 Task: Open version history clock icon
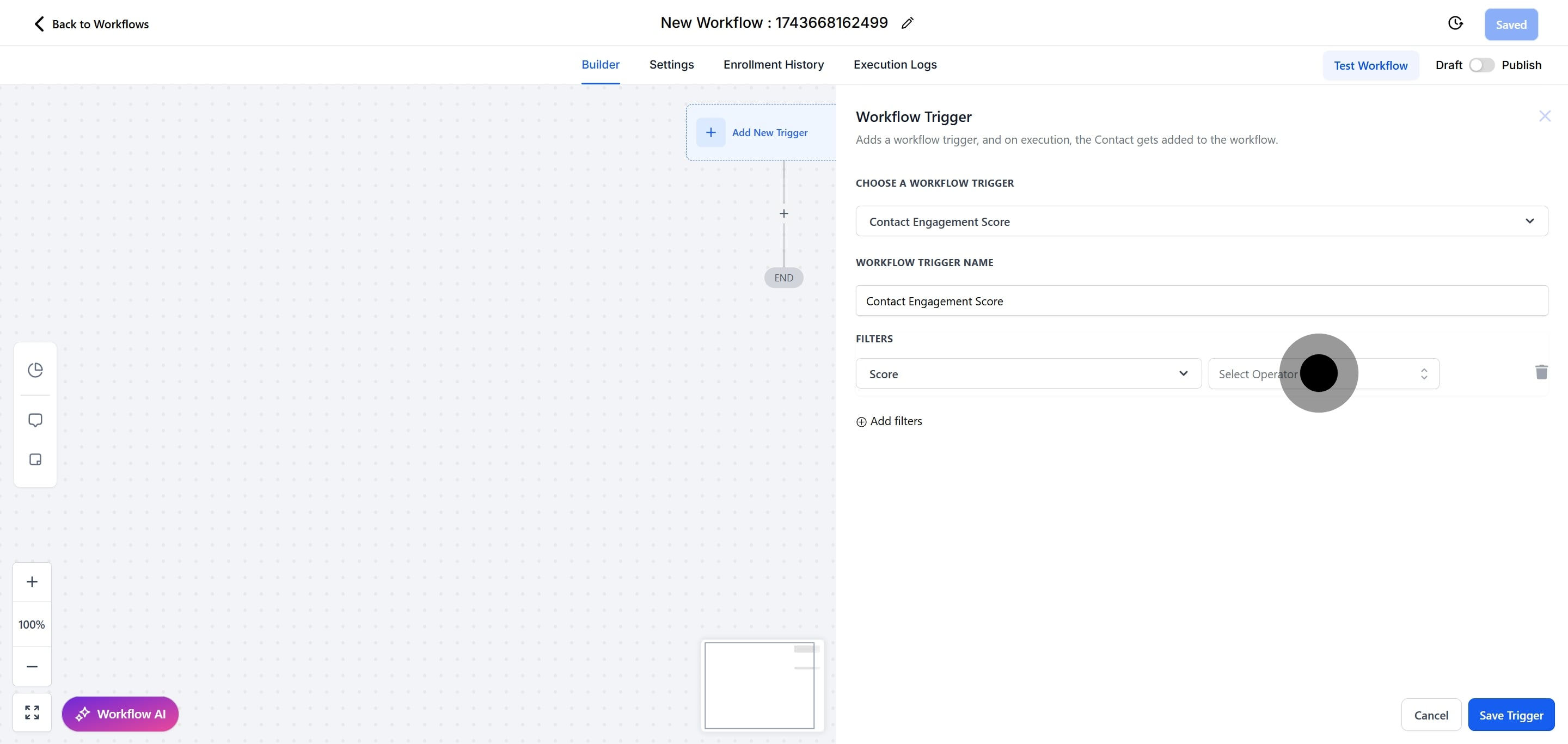coord(1455,23)
